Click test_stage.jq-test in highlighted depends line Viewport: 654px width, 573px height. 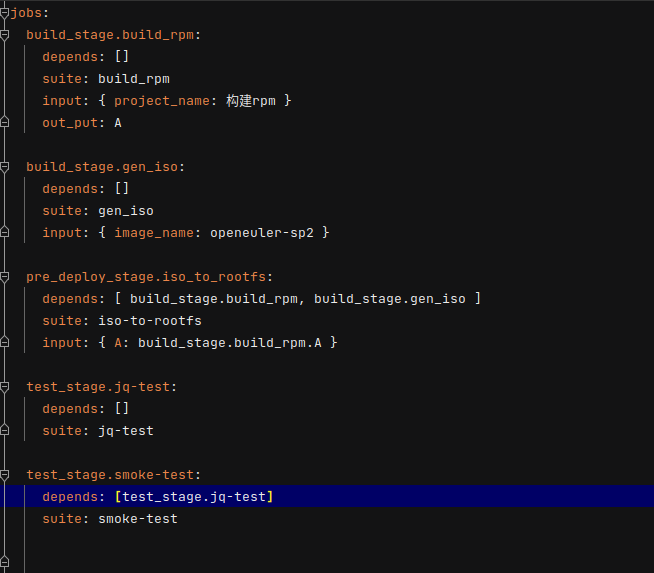click(194, 497)
